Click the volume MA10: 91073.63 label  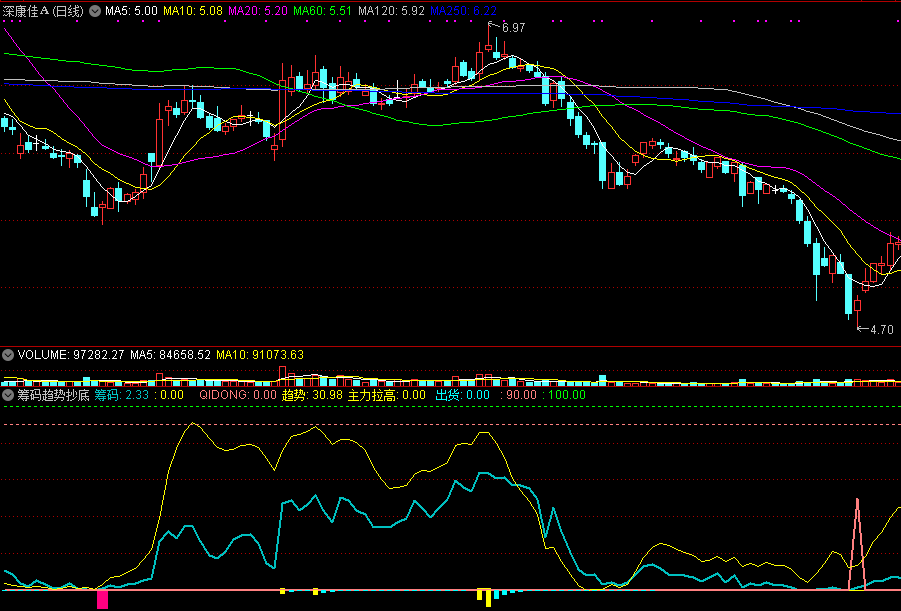260,355
